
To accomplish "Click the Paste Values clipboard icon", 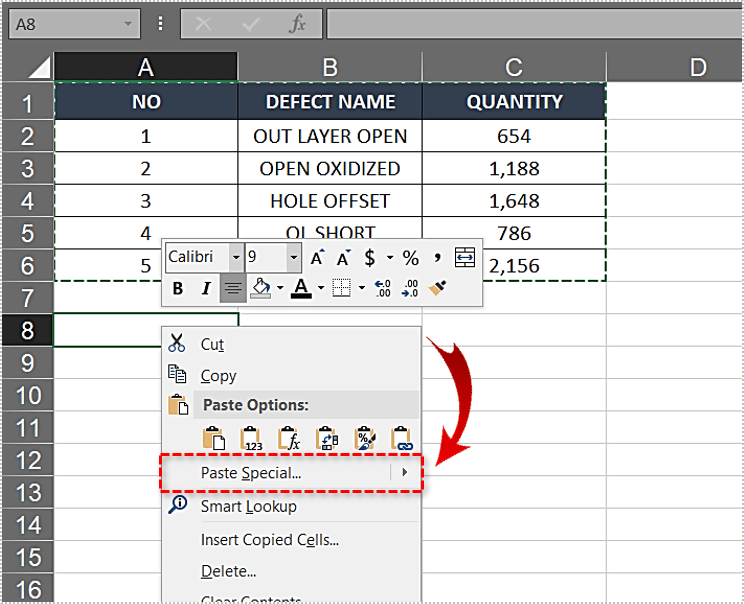I will [250, 438].
